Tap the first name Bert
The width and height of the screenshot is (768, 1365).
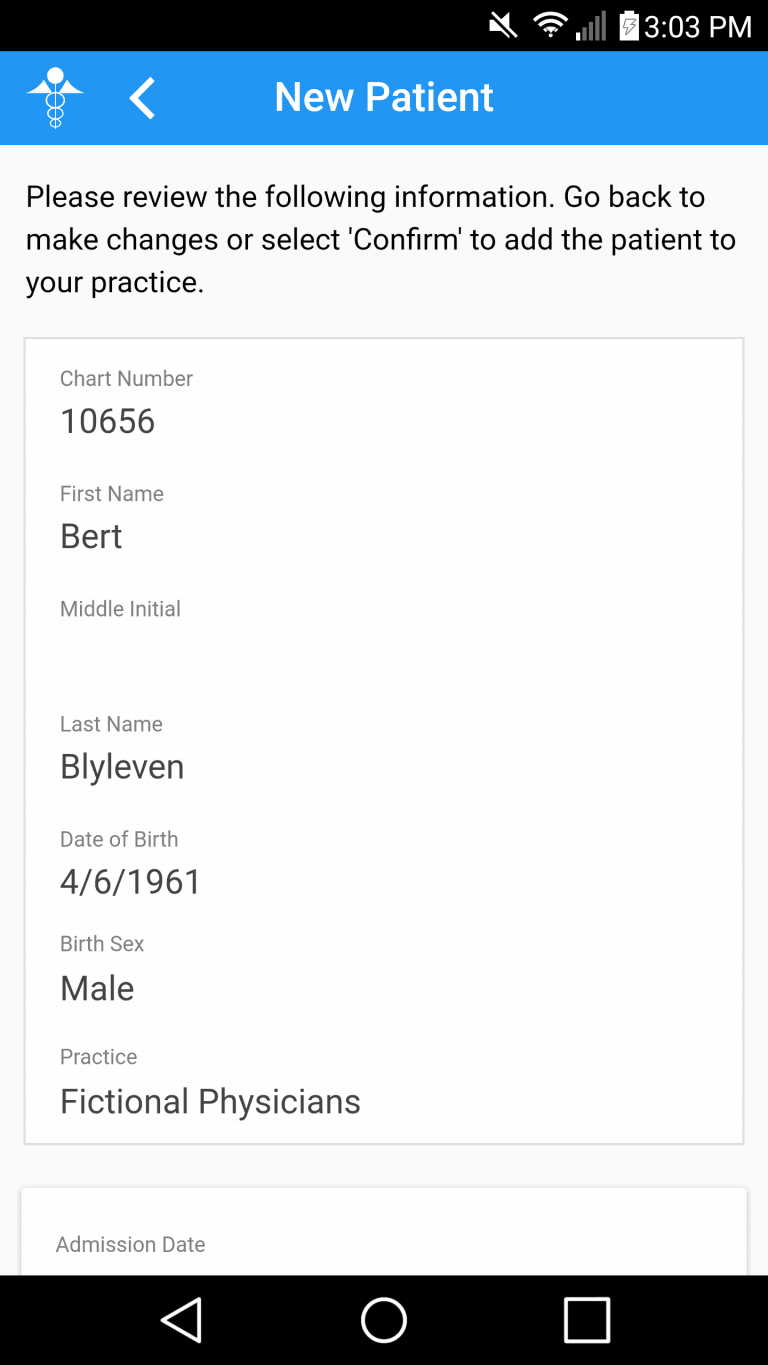tap(91, 536)
